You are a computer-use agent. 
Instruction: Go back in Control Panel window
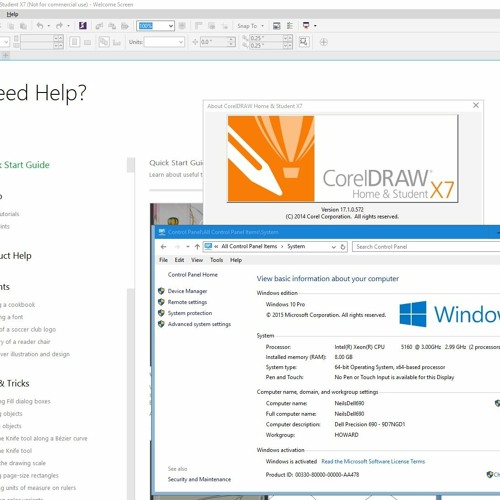point(163,247)
